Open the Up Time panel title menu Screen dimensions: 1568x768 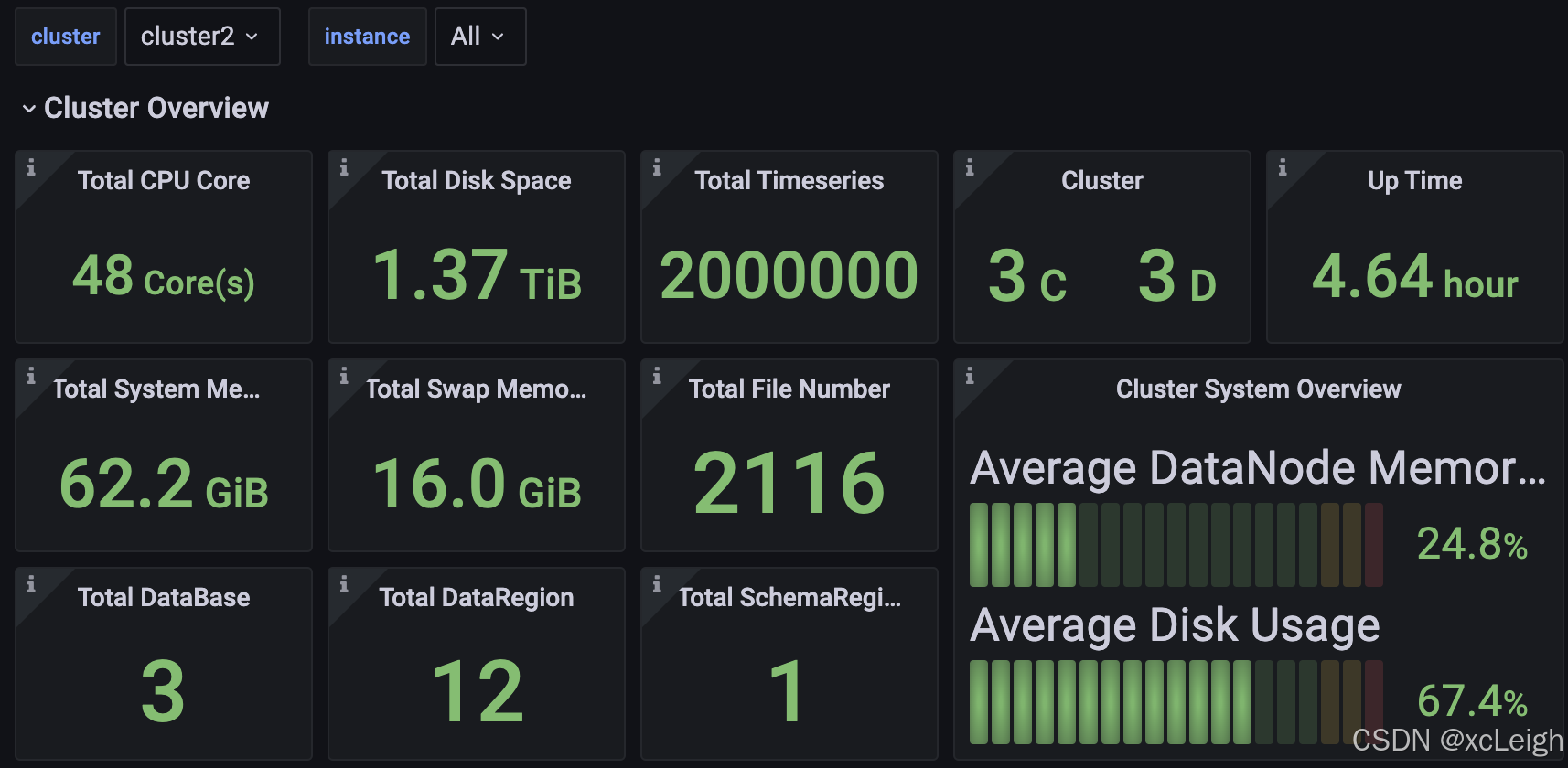(x=1415, y=181)
